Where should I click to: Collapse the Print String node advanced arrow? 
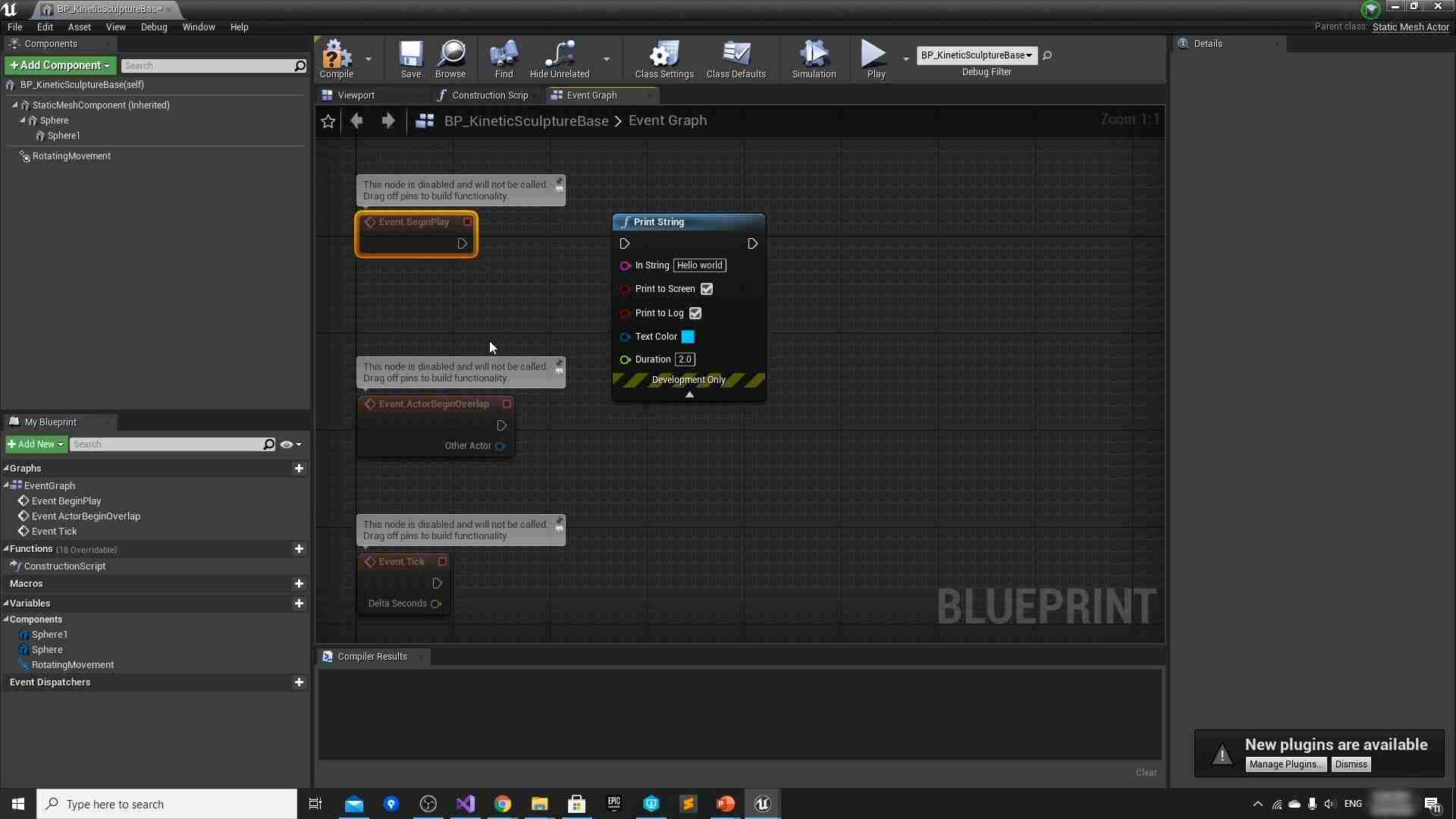pos(689,394)
